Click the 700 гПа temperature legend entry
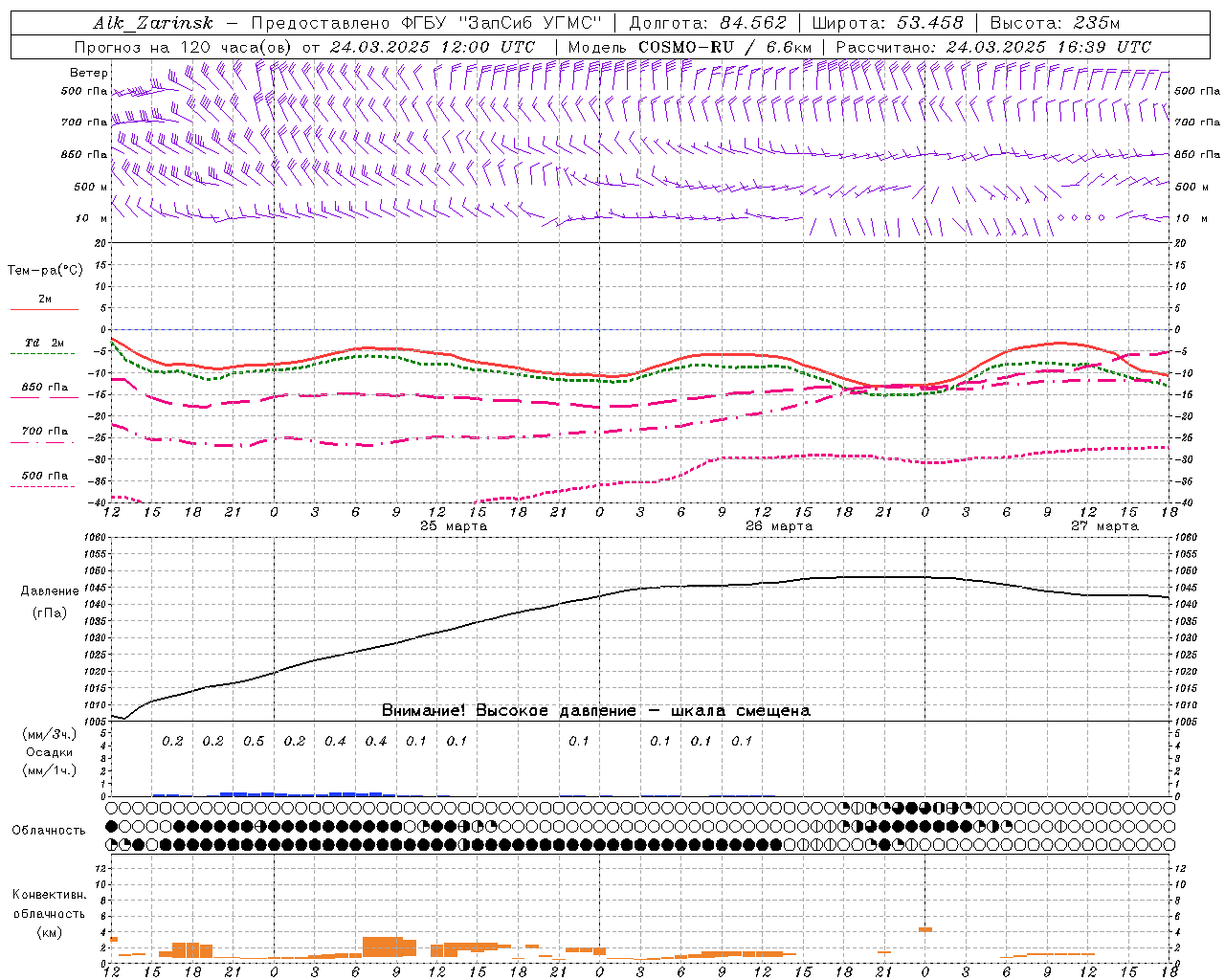 coord(44,431)
